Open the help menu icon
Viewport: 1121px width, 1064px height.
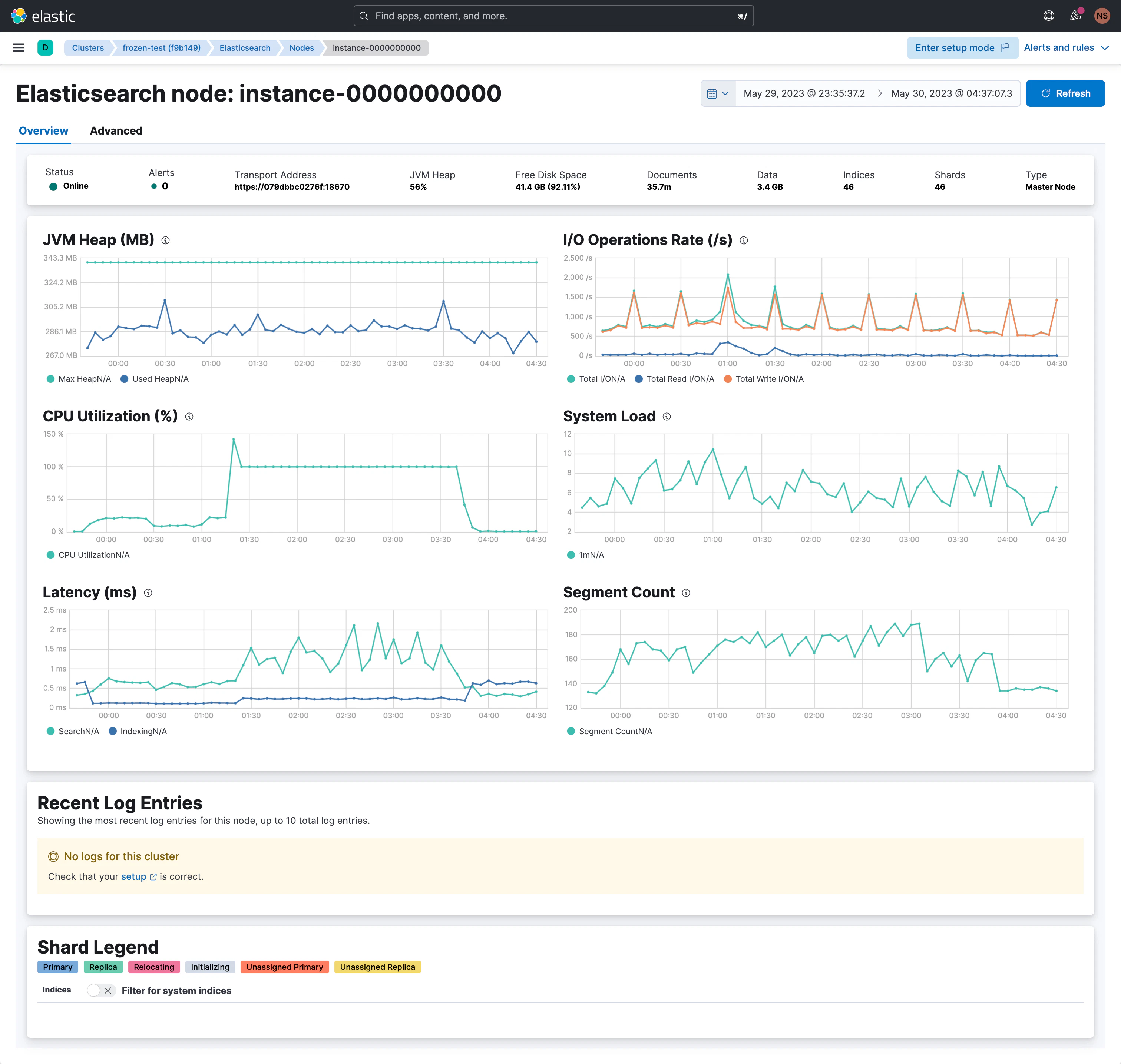(1049, 16)
